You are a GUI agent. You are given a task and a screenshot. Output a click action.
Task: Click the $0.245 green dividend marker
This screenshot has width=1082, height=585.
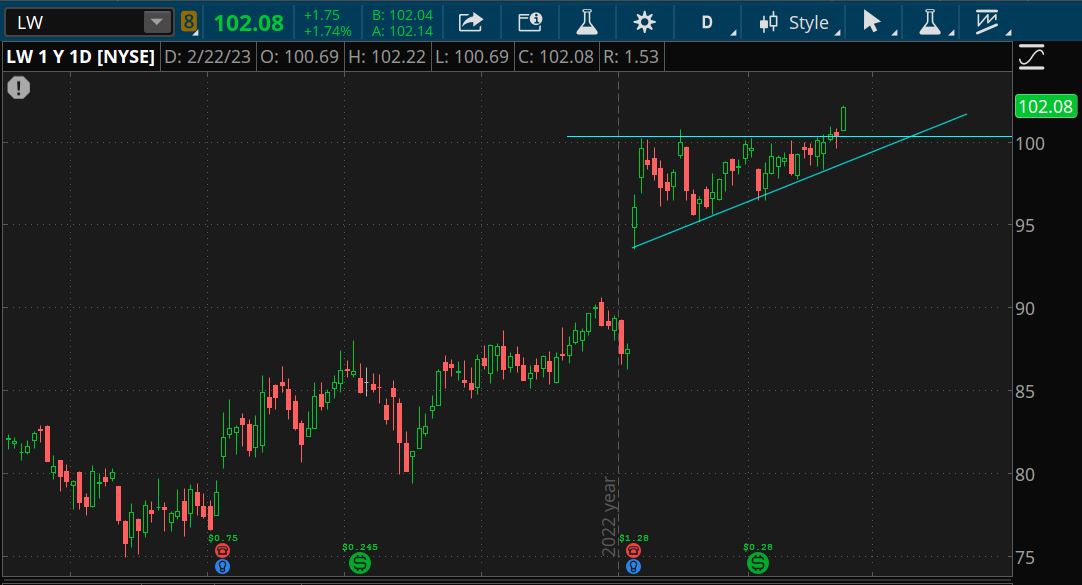click(x=359, y=564)
